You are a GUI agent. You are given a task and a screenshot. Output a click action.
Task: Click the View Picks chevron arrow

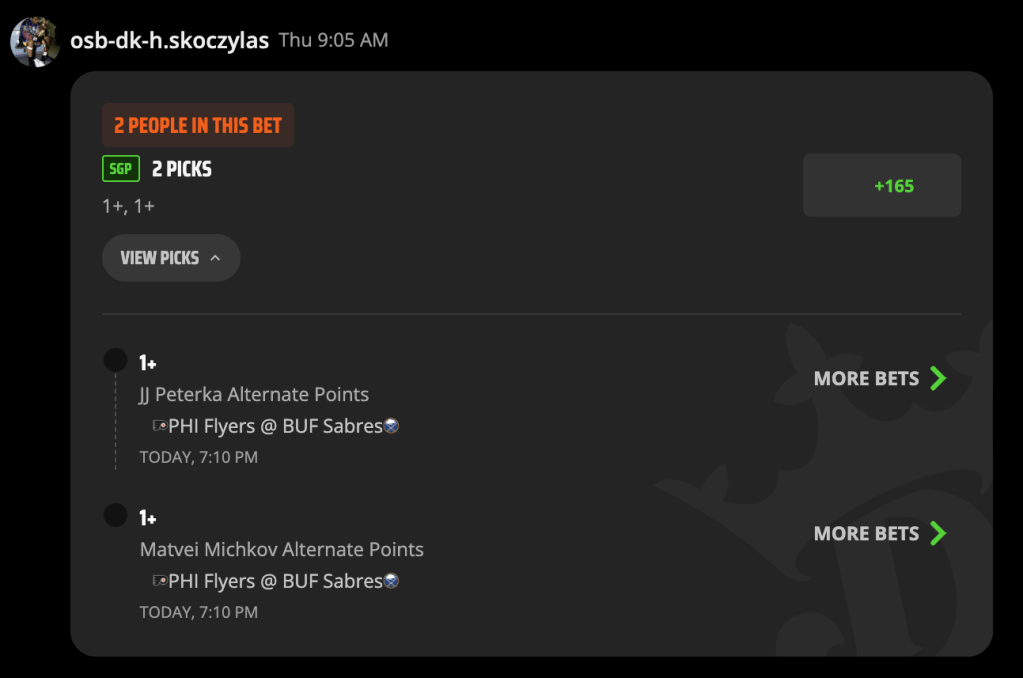point(215,258)
